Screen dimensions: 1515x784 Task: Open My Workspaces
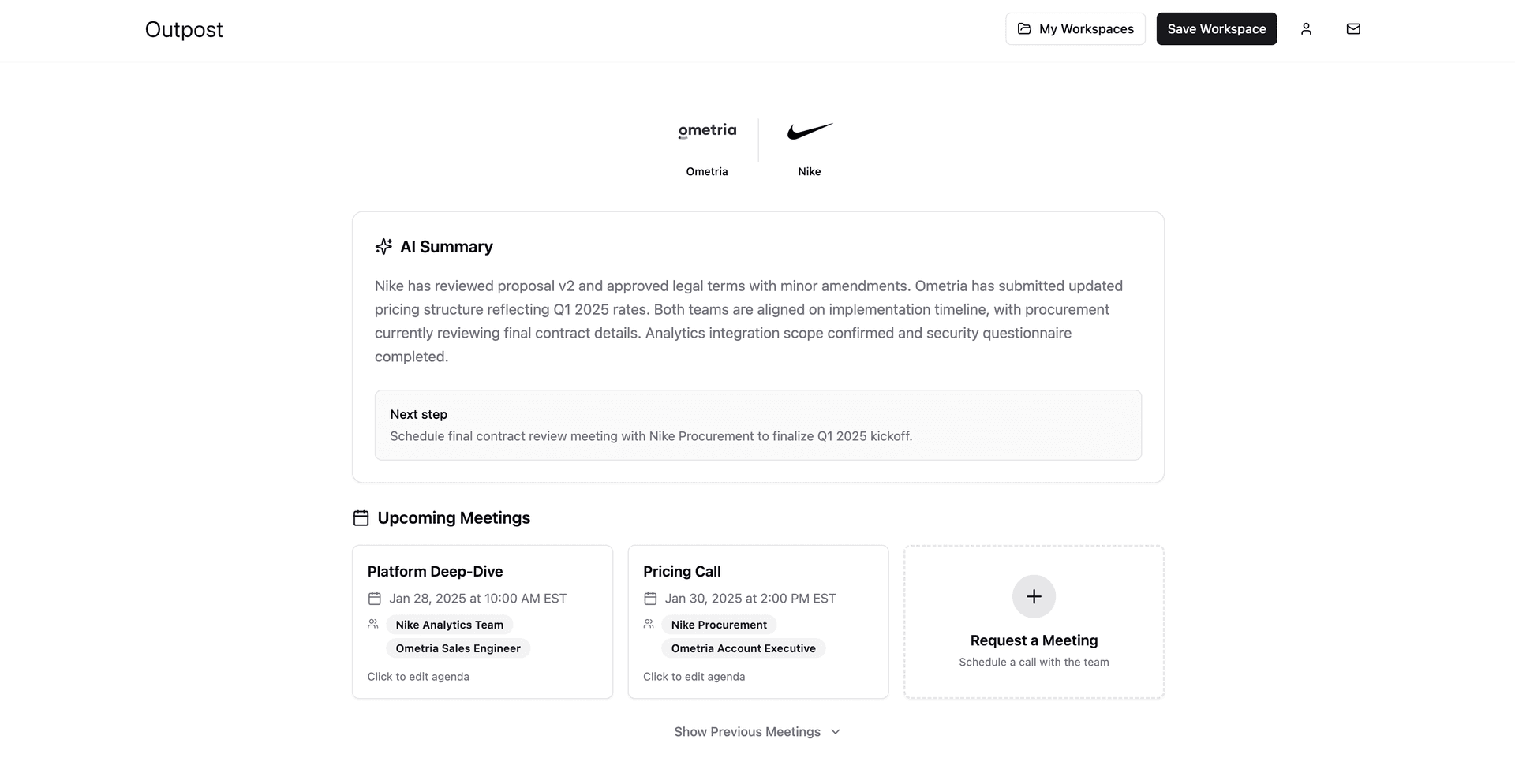pos(1075,28)
